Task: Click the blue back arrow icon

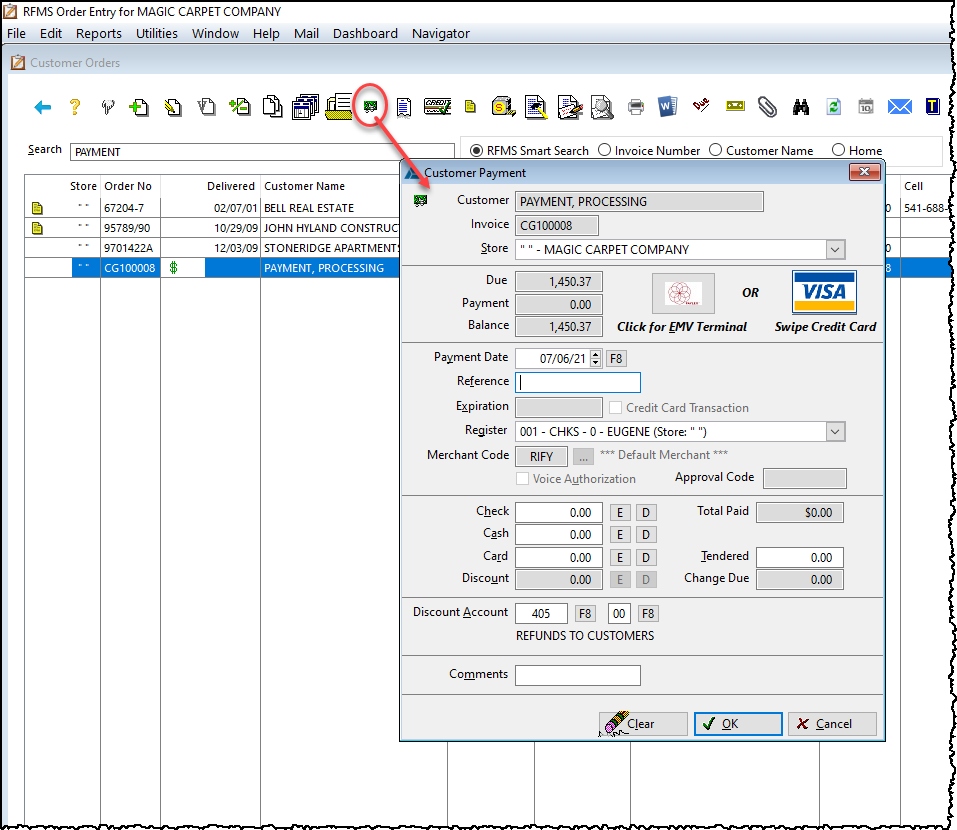Action: click(x=42, y=107)
